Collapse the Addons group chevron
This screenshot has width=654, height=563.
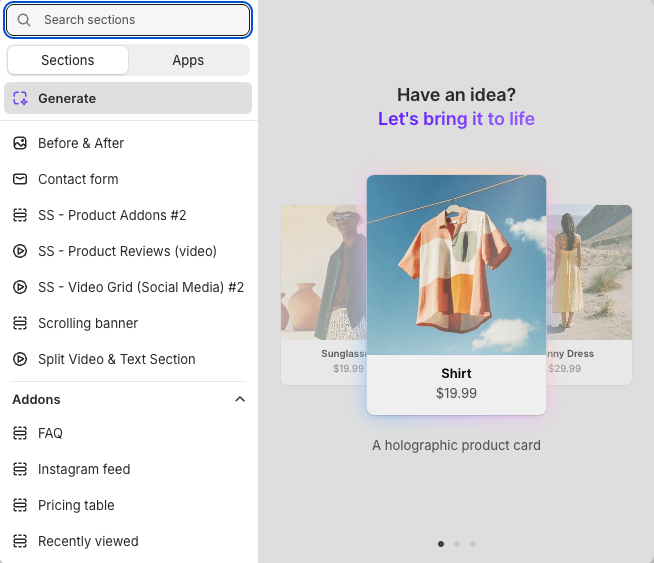point(240,399)
